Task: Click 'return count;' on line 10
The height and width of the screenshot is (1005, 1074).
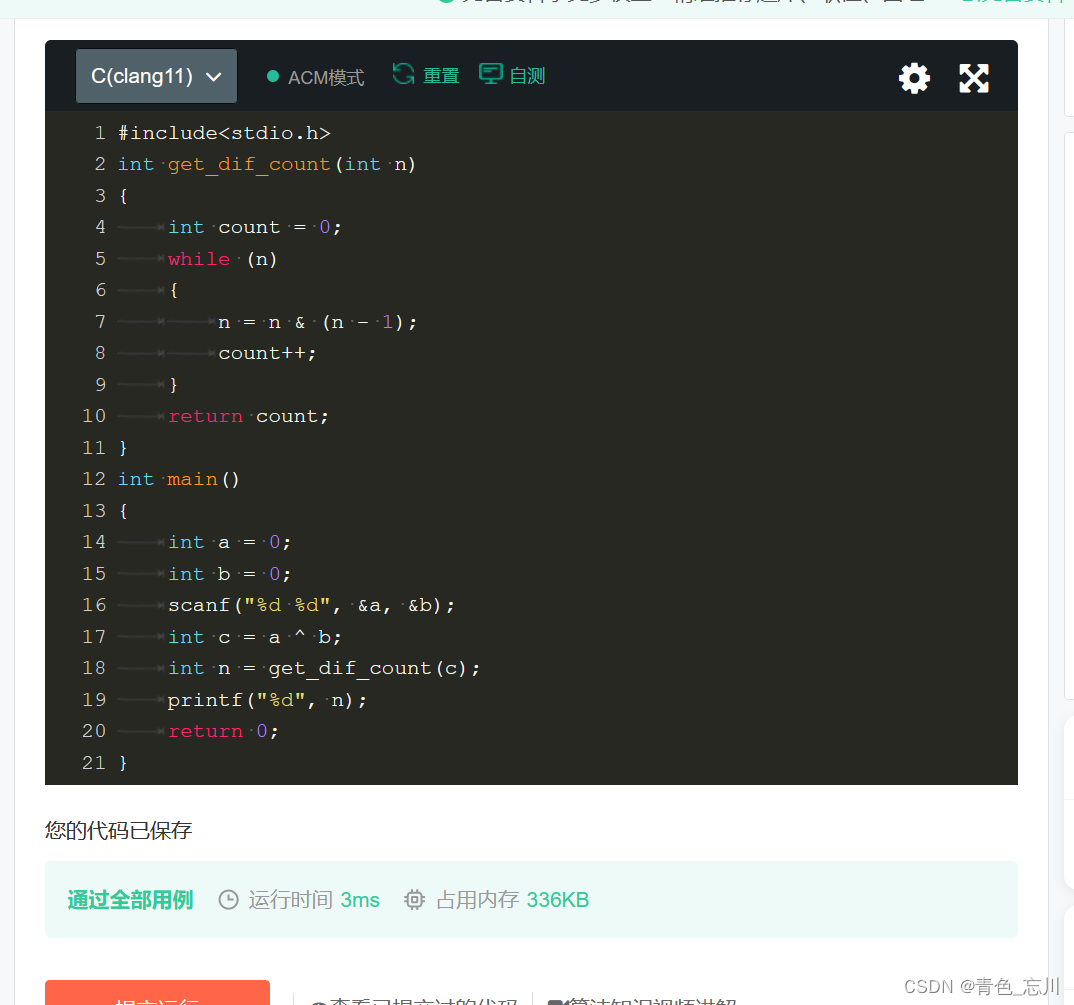Action: [249, 417]
